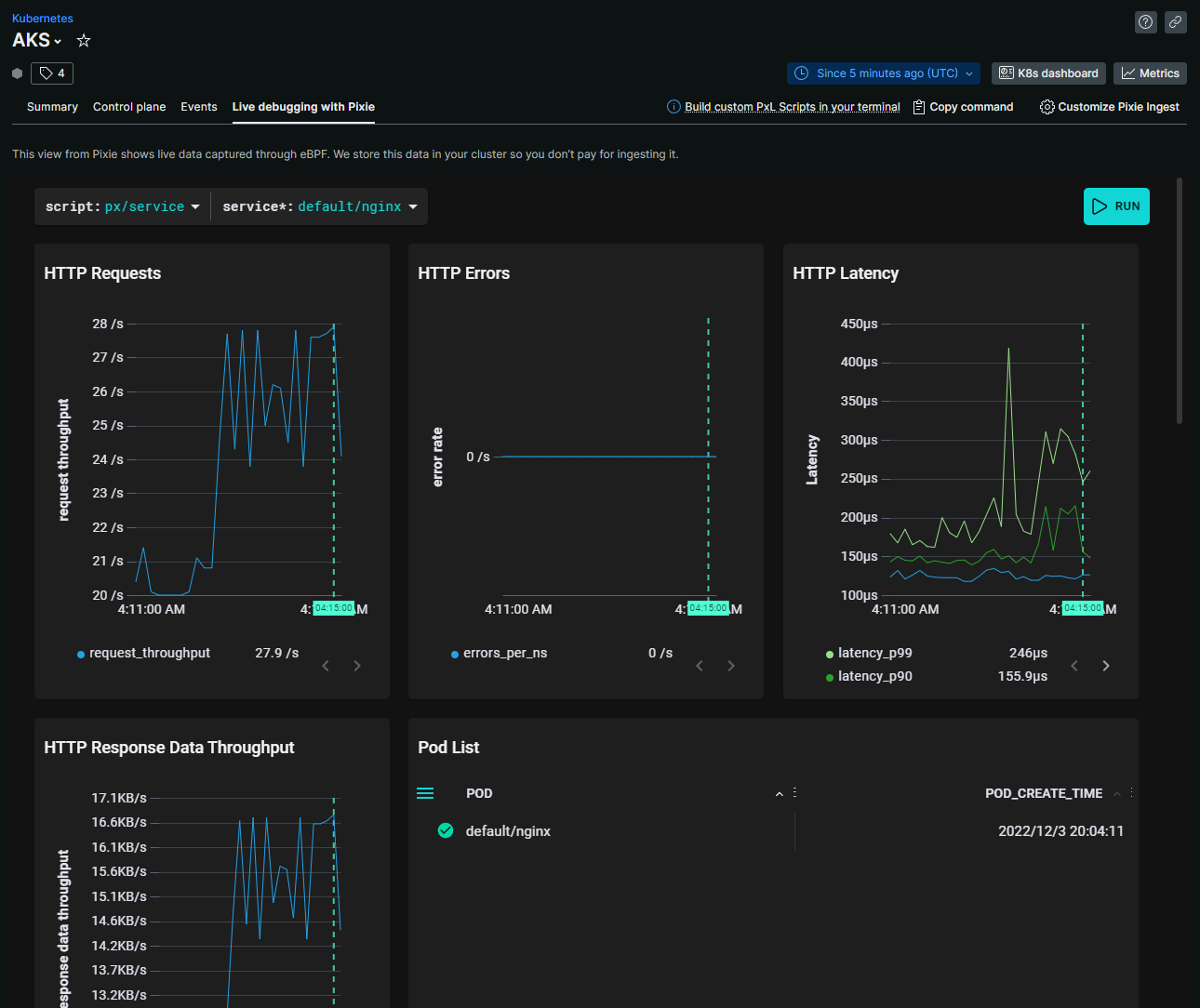This screenshot has width=1200, height=1008.
Task: Go to next HTTP Errors legend page
Action: point(731,666)
